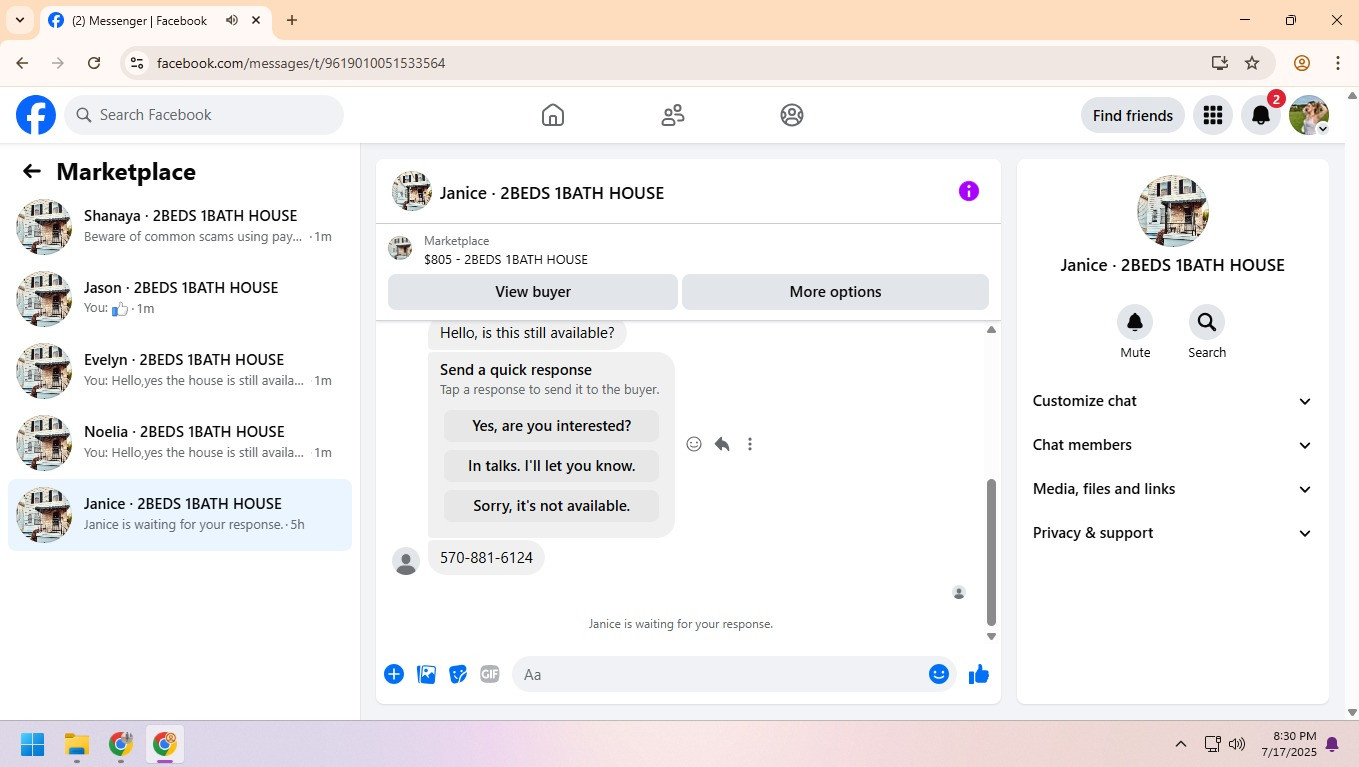Click the Aa message input field
The image size is (1359, 767).
[x=734, y=674]
